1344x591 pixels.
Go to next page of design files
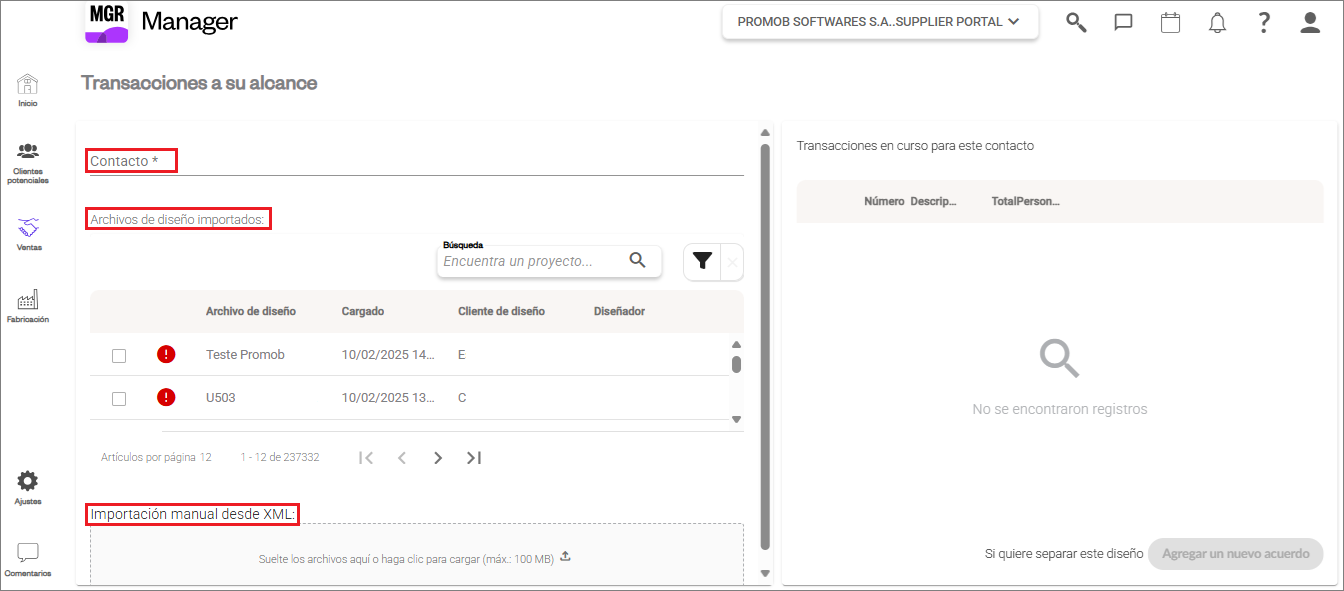(x=437, y=457)
